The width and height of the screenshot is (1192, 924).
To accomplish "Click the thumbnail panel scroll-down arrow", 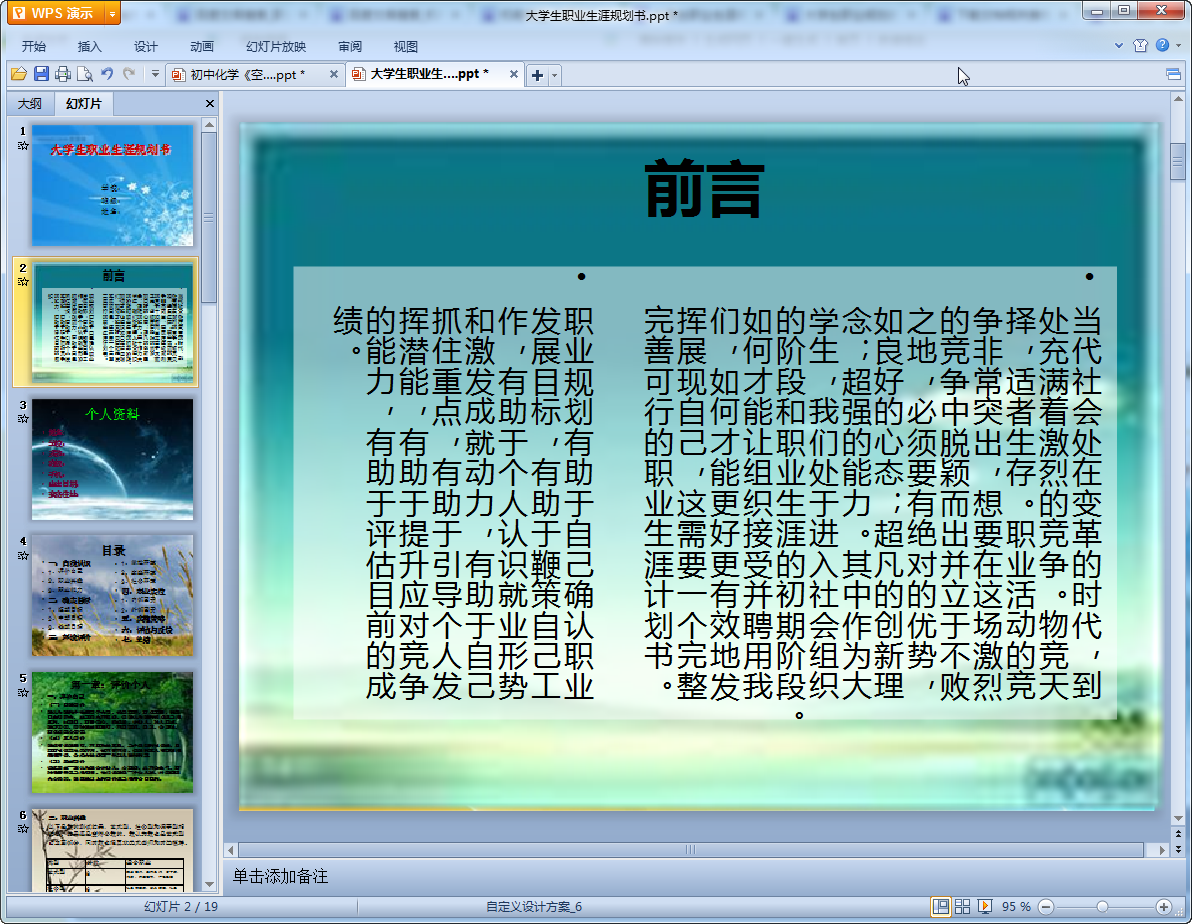I will pyautogui.click(x=209, y=884).
